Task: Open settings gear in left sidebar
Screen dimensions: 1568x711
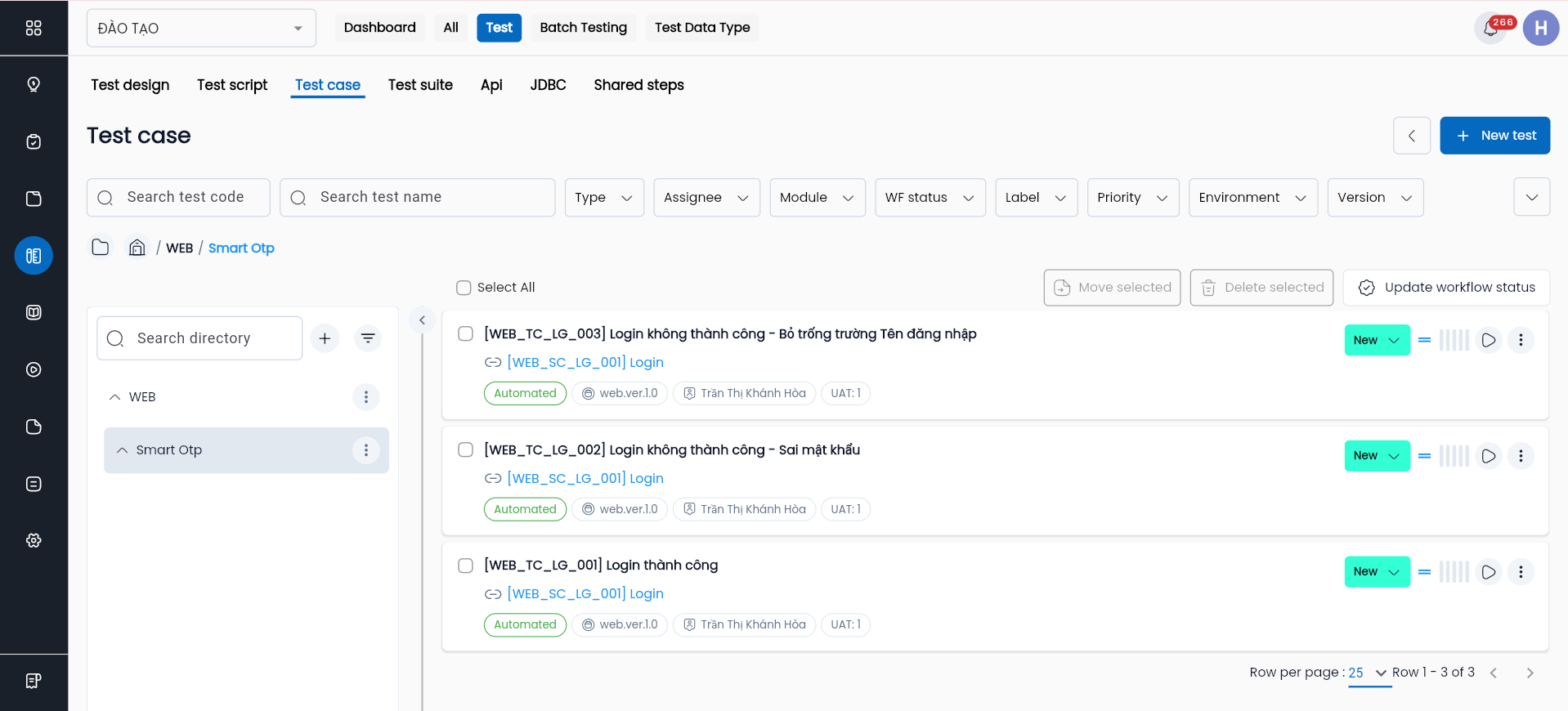Action: (x=34, y=540)
